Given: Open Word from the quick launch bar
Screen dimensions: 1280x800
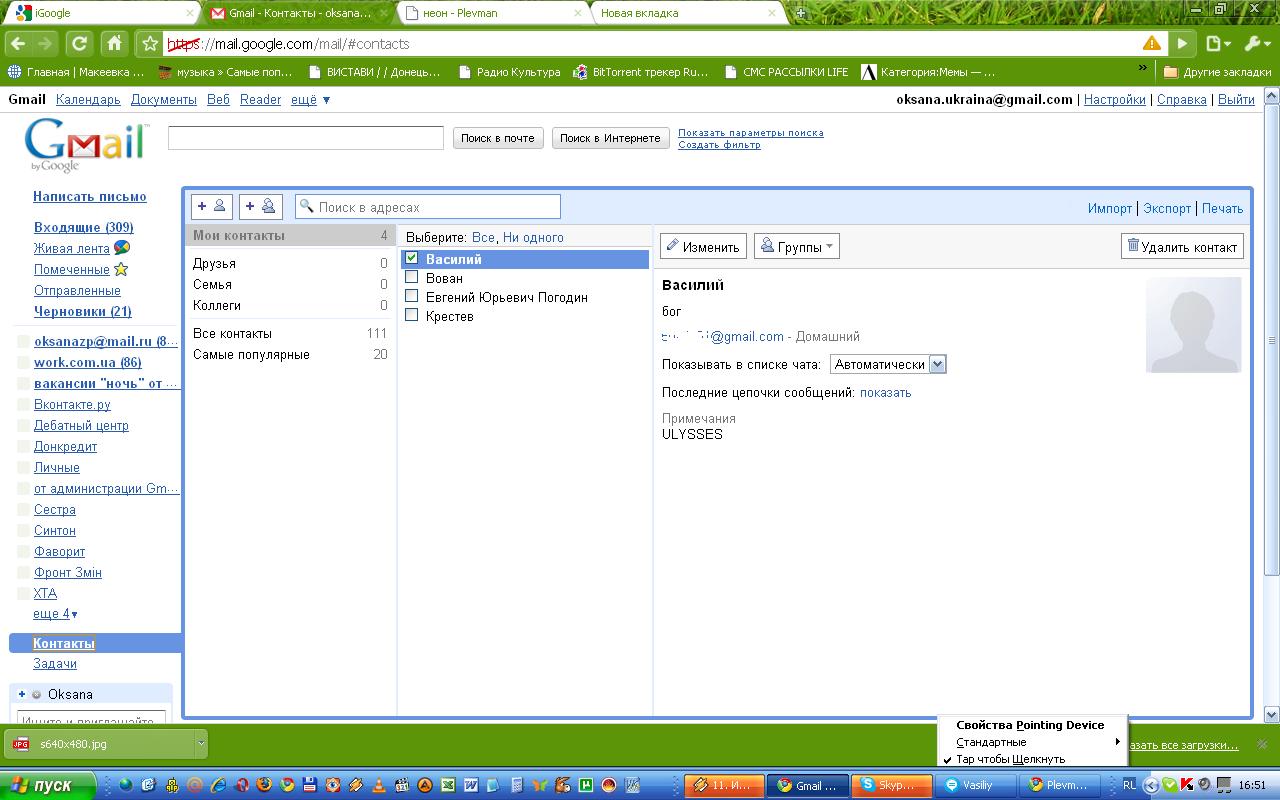Looking at the screenshot, I should pyautogui.click(x=471, y=786).
